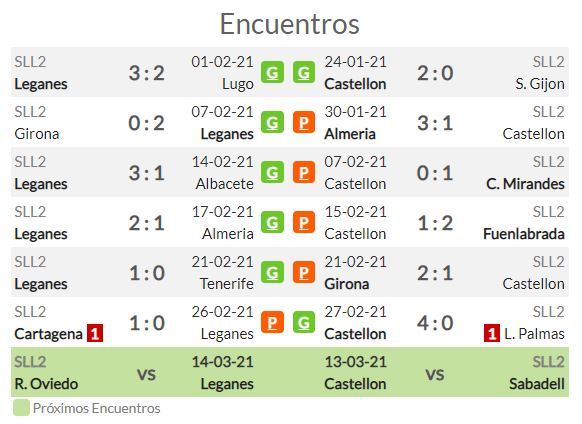Click green G badge beside Girona 07-02-21

tap(272, 123)
